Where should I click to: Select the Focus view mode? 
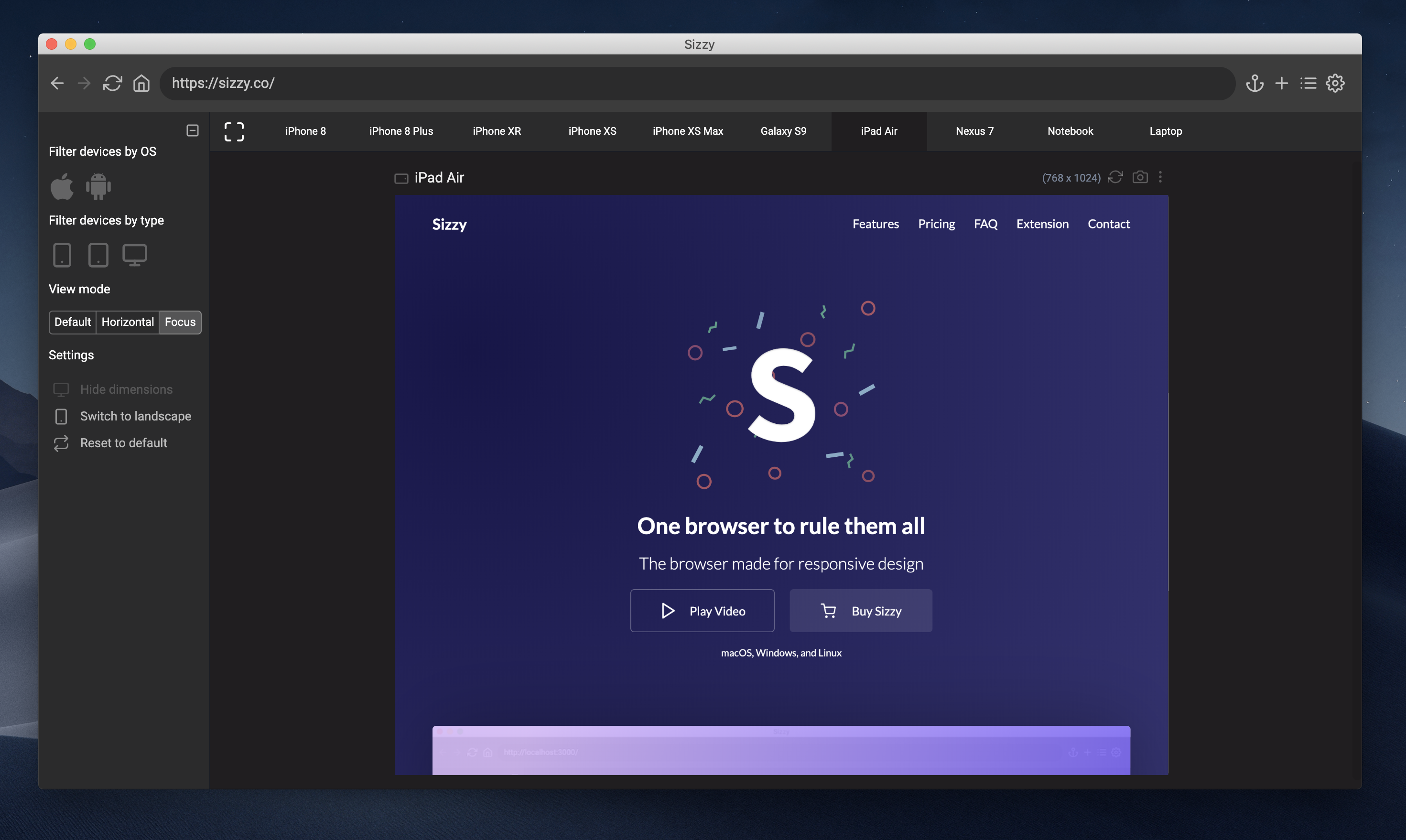(180, 322)
